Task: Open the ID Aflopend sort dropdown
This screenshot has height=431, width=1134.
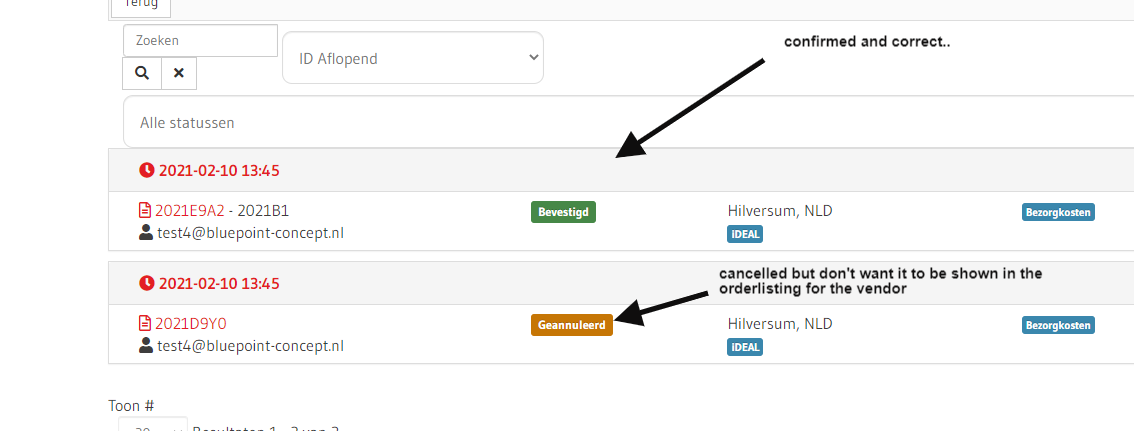Action: 413,58
